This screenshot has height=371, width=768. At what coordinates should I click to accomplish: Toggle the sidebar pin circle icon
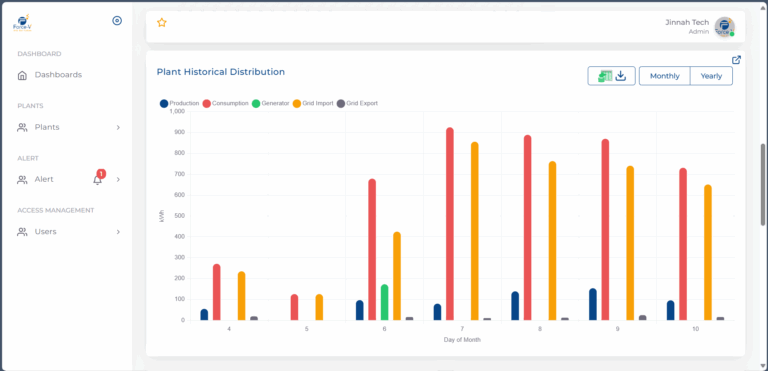click(117, 21)
